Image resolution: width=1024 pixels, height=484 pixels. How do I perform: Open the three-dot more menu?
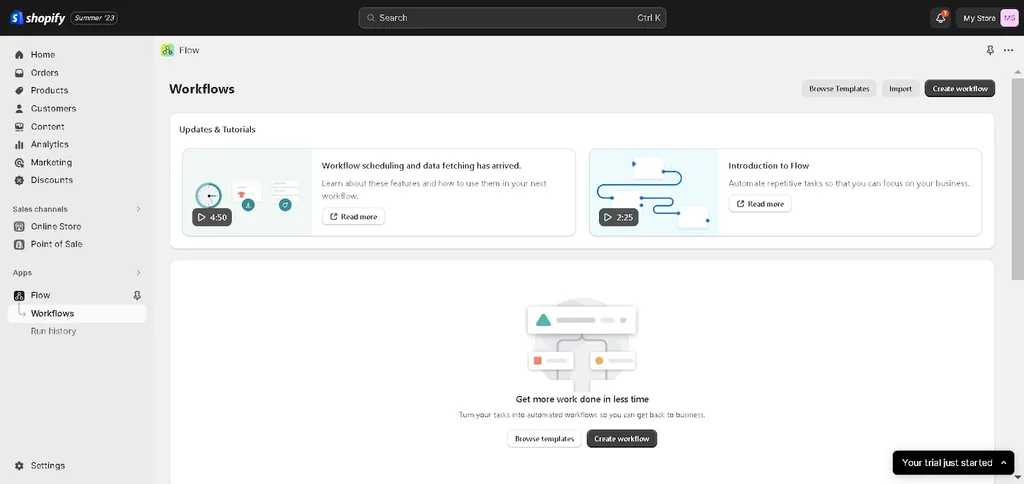point(1008,50)
